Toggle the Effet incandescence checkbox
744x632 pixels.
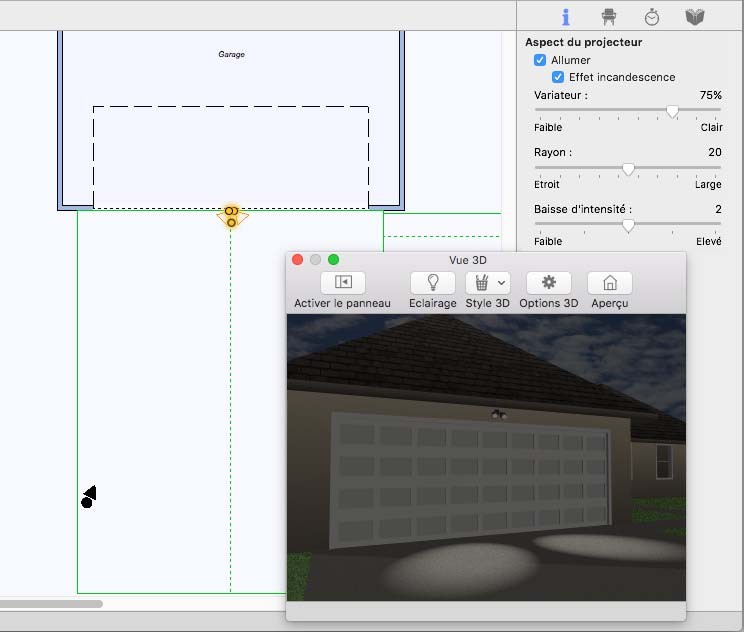coord(558,77)
